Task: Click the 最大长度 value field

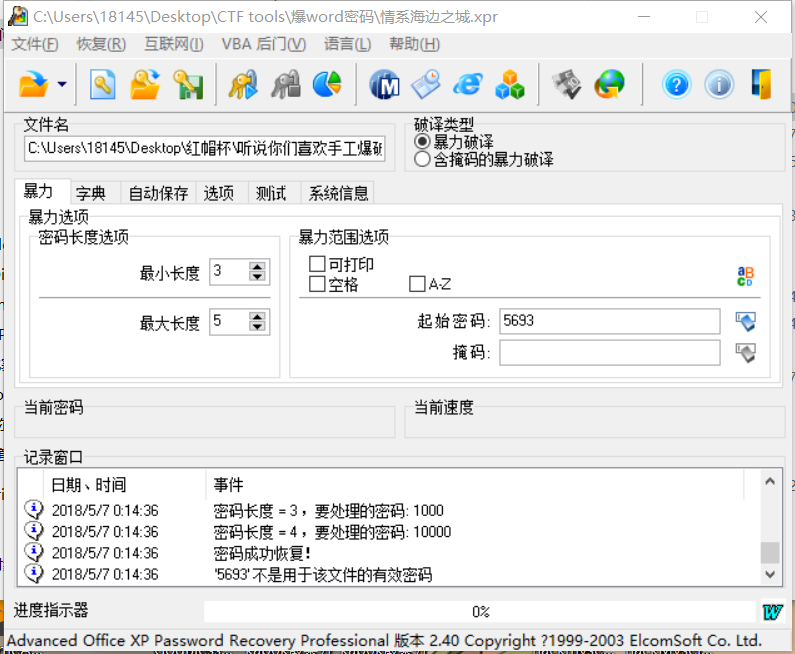Action: click(x=229, y=321)
